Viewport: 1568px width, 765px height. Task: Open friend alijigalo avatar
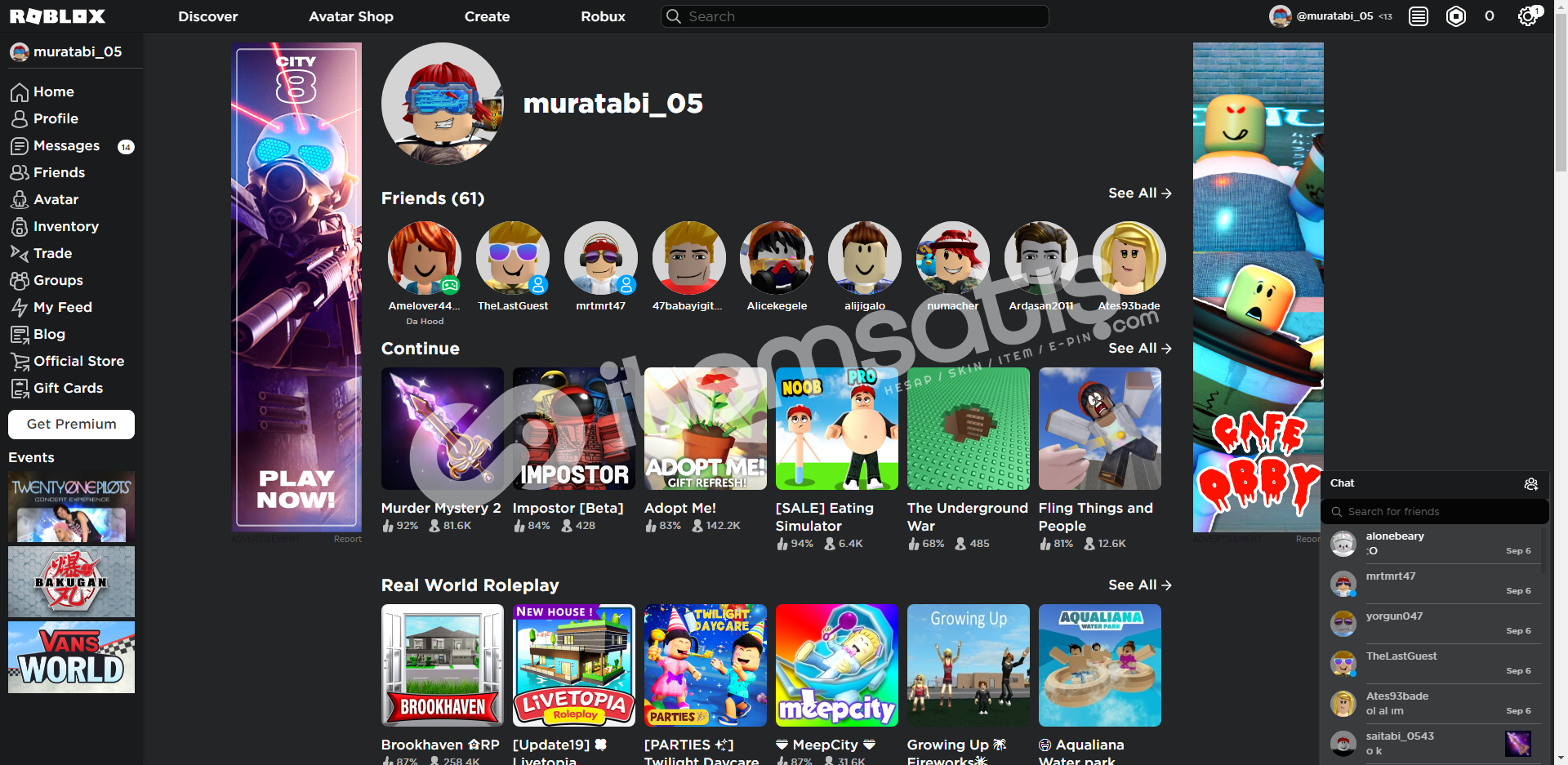click(x=865, y=258)
